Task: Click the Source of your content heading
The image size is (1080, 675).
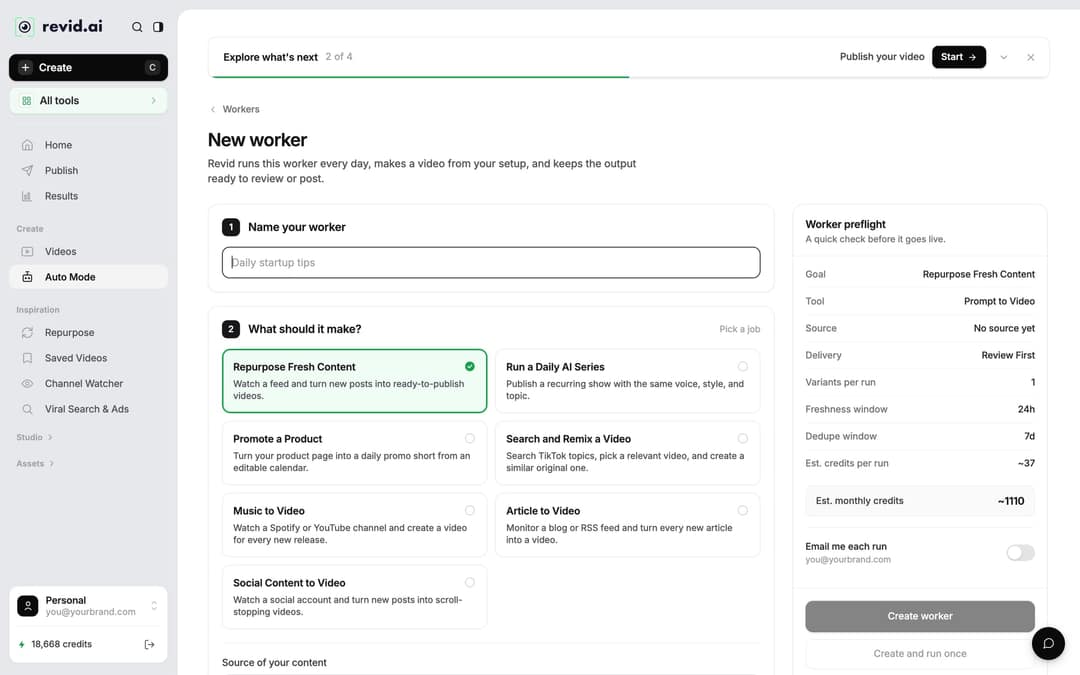Action: 274,663
